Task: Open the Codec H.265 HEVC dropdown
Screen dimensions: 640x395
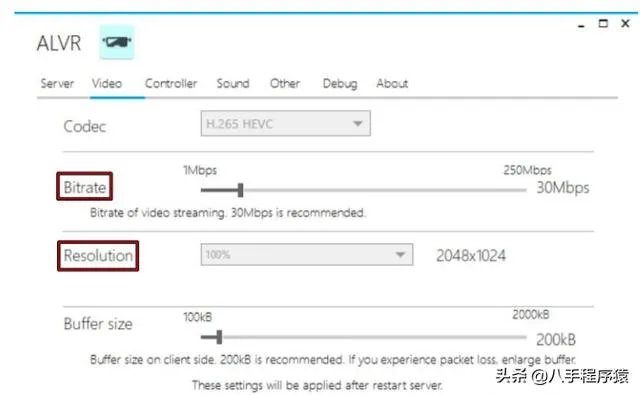Action: click(x=286, y=123)
